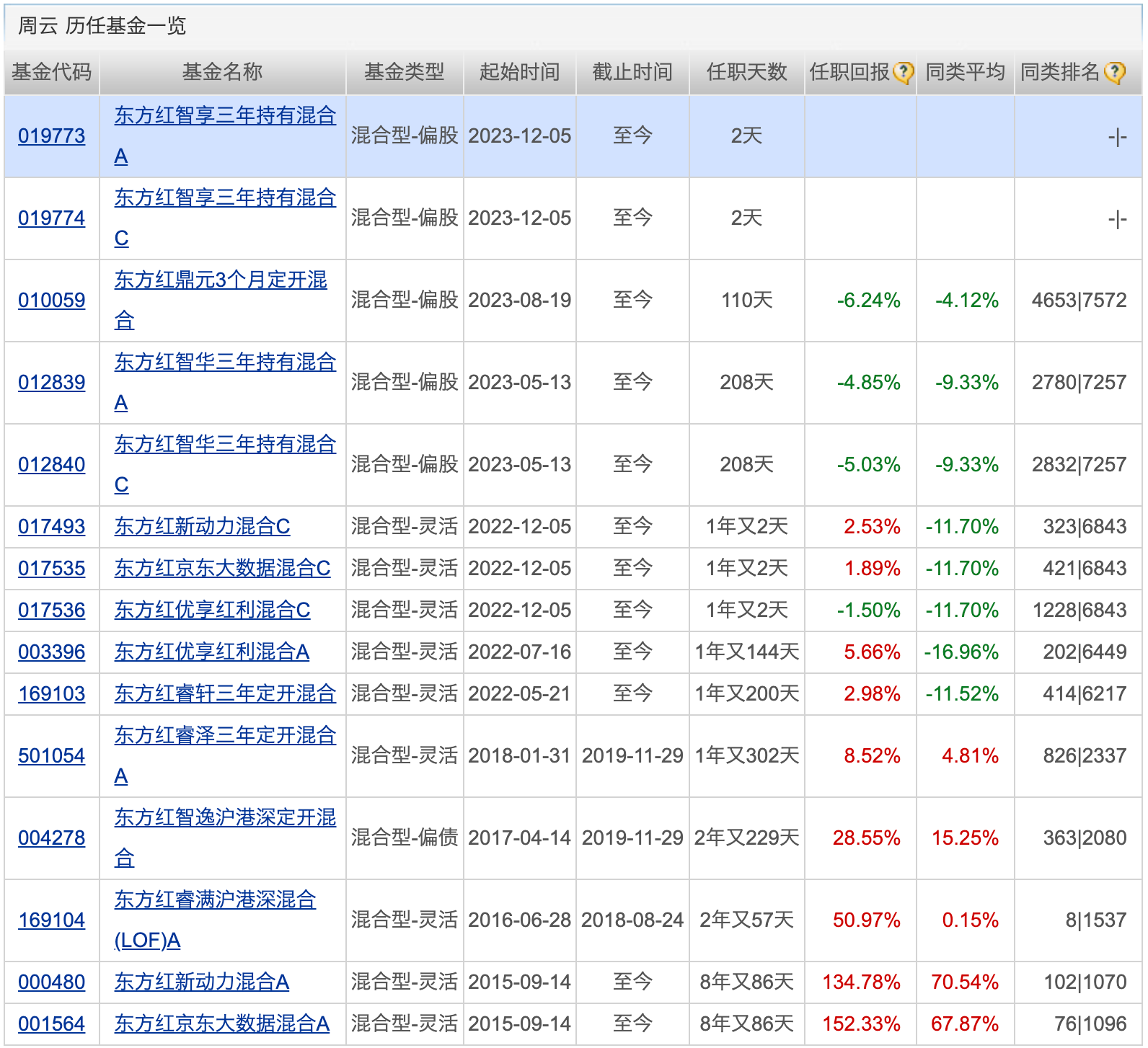Open fund code link 169104
Viewport: 1148px width, 1048px height.
pyautogui.click(x=52, y=920)
